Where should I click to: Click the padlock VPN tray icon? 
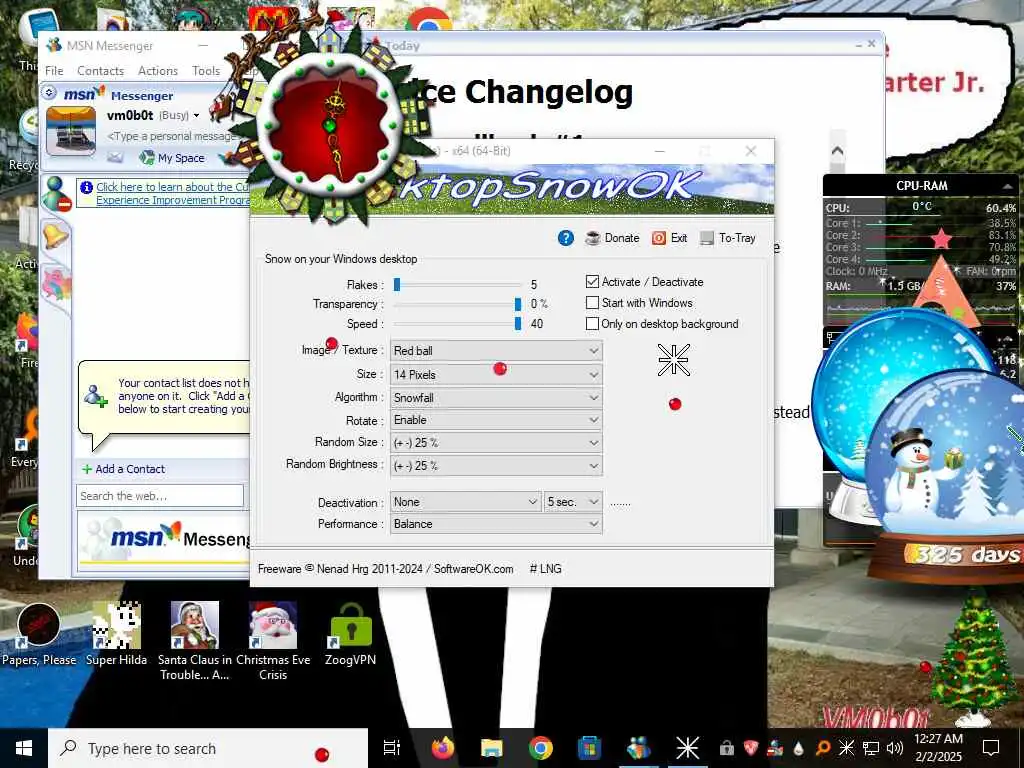tap(726, 748)
